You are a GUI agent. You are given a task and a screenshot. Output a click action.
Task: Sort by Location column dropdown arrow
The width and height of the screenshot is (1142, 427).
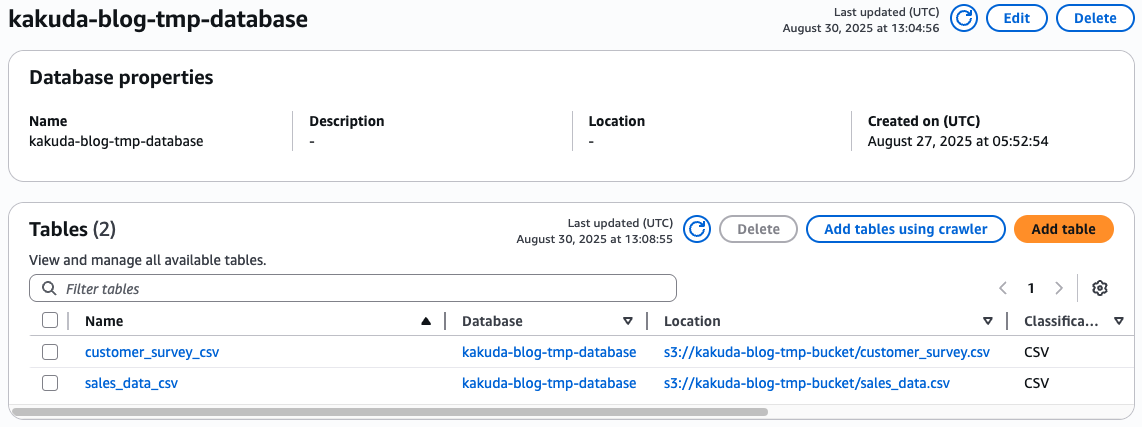click(x=988, y=321)
